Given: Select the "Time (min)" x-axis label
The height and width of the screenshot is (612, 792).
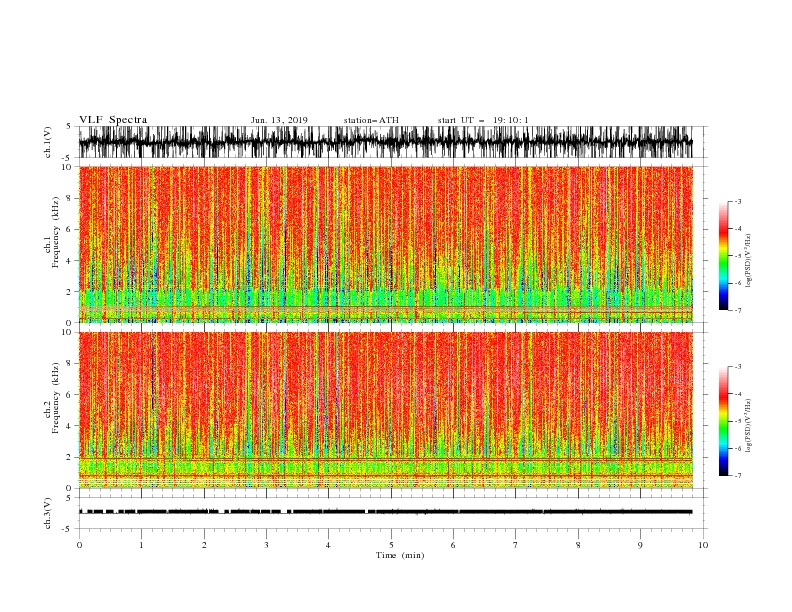Looking at the screenshot, I should click(400, 555).
